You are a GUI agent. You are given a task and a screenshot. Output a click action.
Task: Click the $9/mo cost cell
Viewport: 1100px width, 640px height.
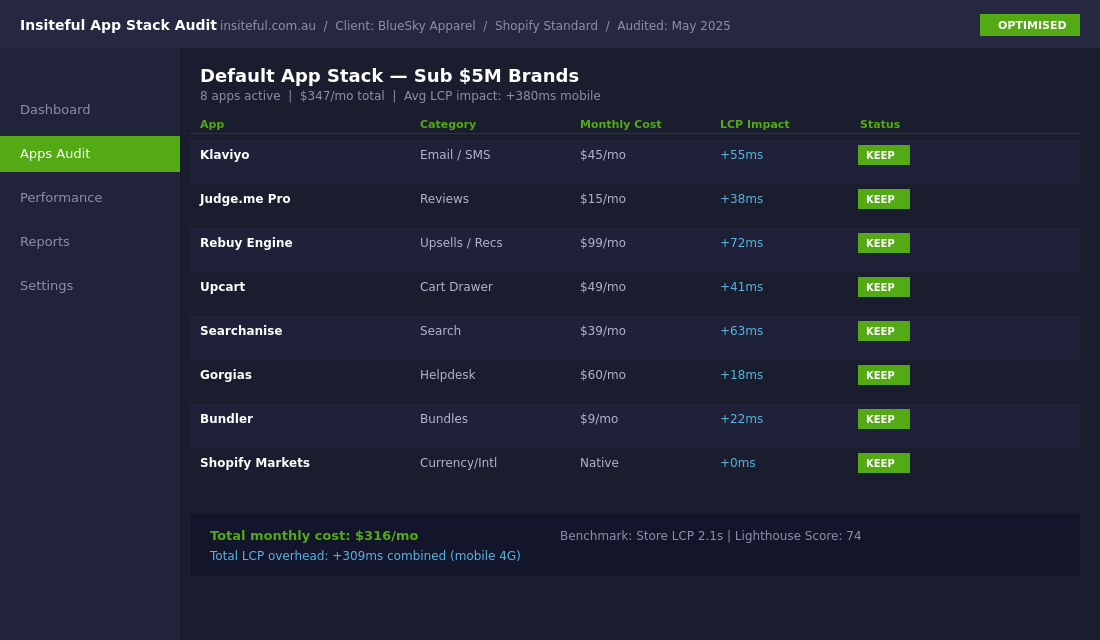point(598,419)
